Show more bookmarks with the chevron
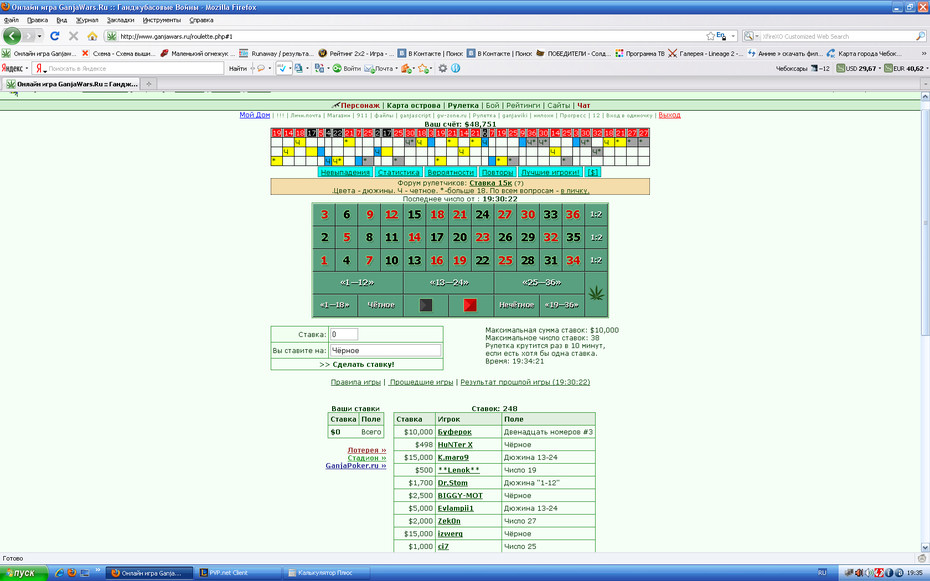The height and width of the screenshot is (581, 930). 923,53
